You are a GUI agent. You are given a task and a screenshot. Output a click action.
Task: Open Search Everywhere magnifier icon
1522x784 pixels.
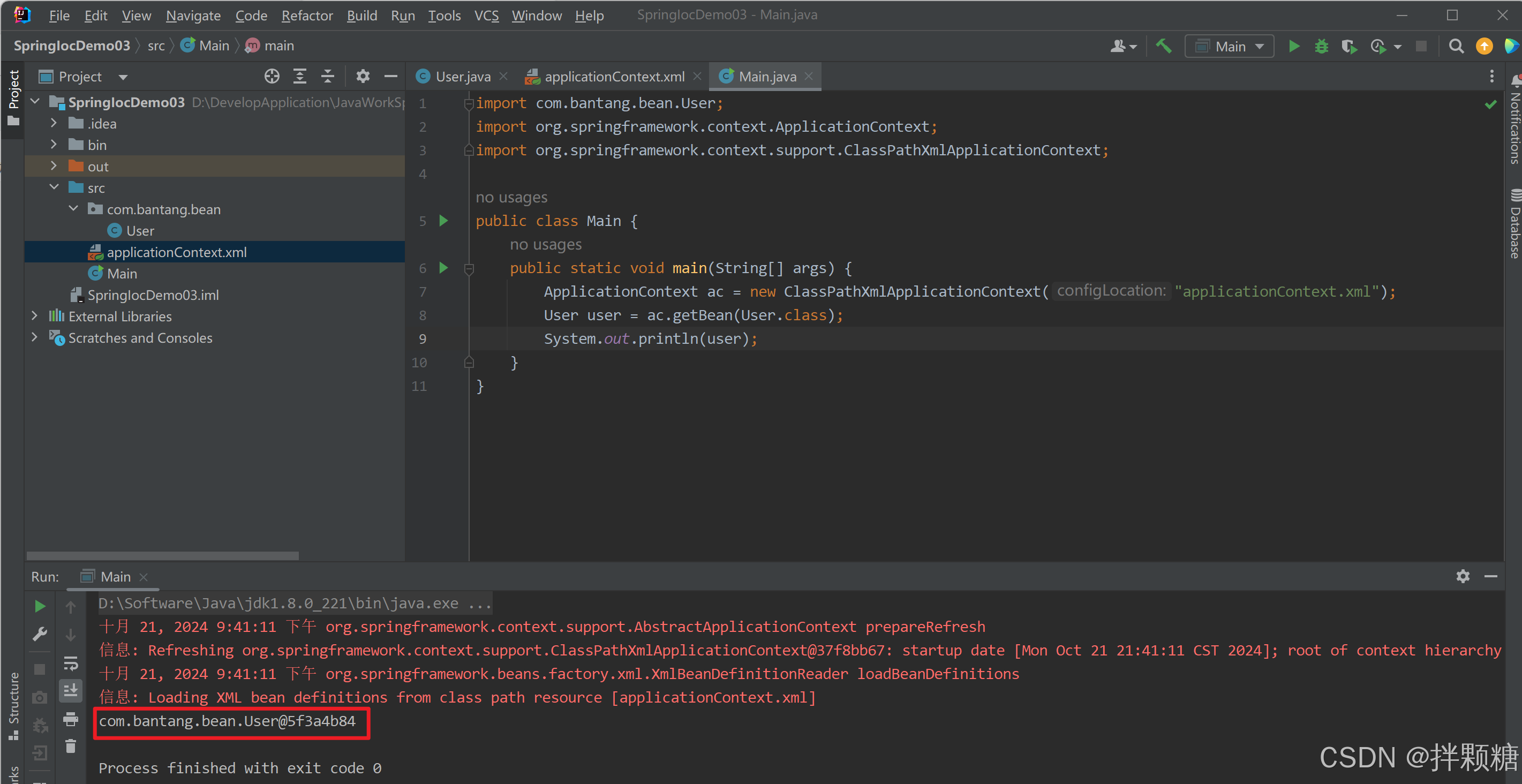(1456, 46)
